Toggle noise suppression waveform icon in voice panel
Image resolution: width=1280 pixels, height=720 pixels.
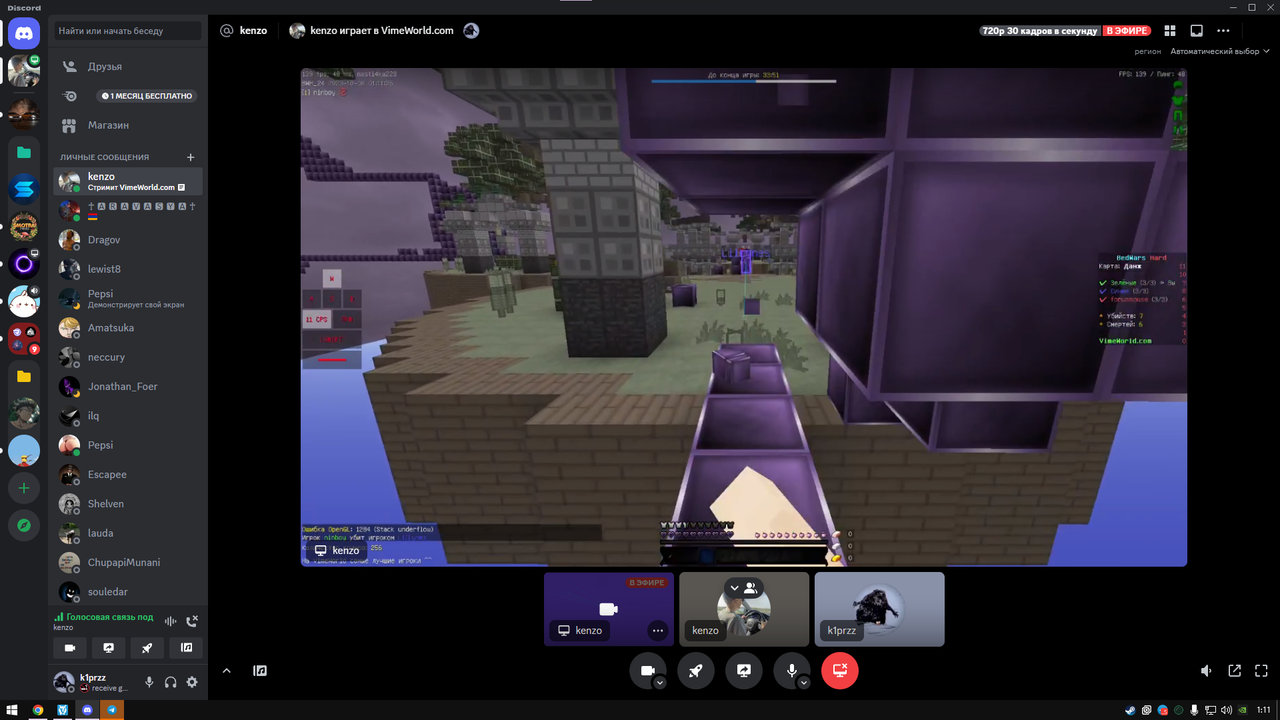tap(171, 621)
